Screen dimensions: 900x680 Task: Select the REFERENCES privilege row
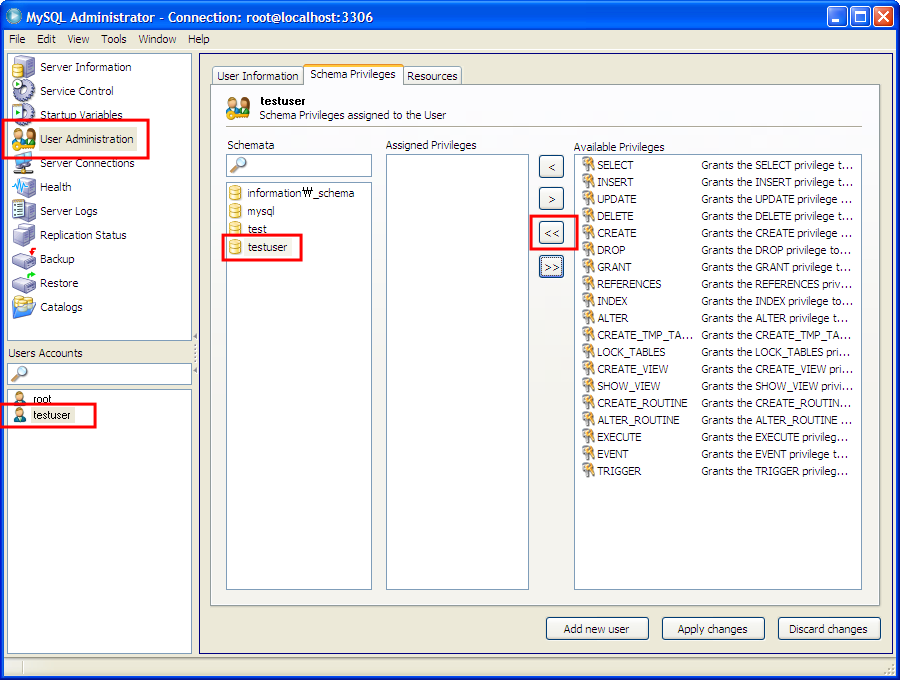[x=717, y=284]
